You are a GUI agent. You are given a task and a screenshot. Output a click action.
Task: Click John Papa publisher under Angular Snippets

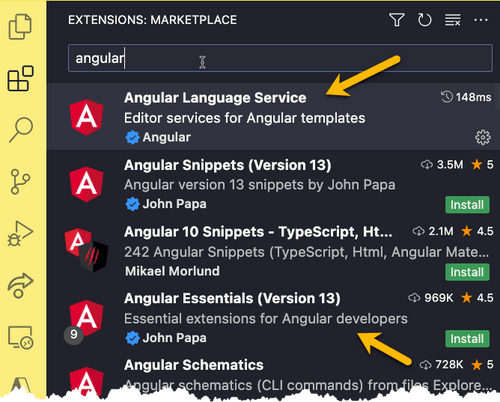tap(174, 204)
